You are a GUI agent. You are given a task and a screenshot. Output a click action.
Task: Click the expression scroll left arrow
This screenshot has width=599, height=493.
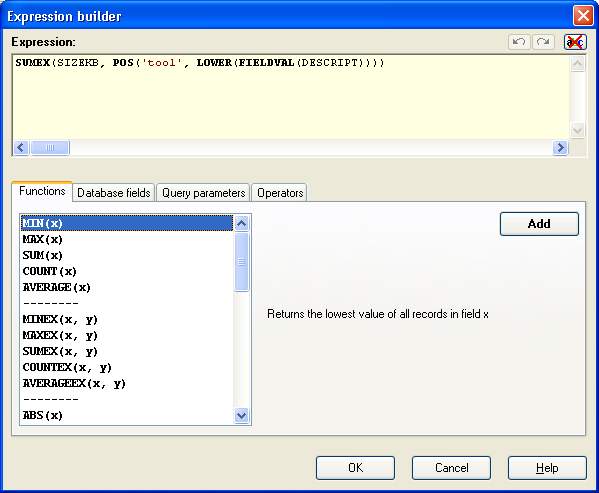click(x=21, y=147)
